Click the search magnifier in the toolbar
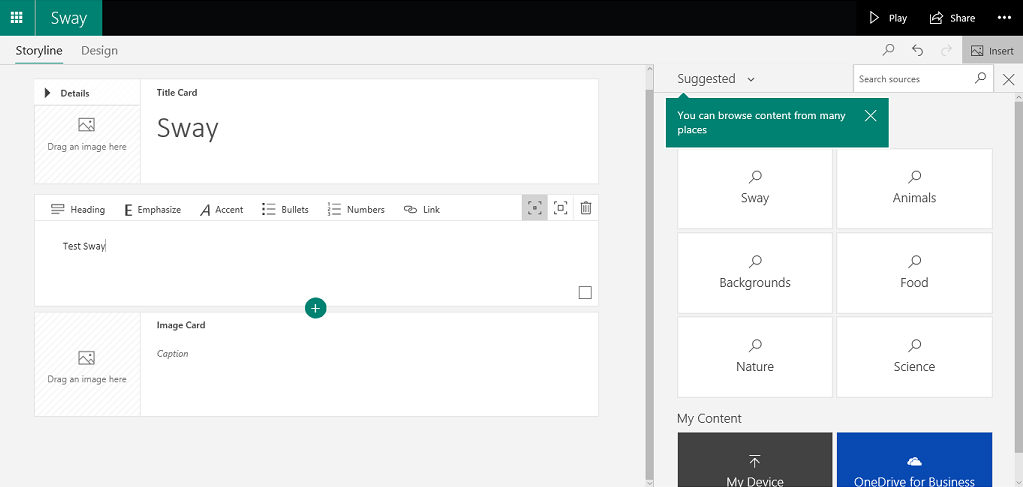The height and width of the screenshot is (487, 1023). [x=888, y=51]
